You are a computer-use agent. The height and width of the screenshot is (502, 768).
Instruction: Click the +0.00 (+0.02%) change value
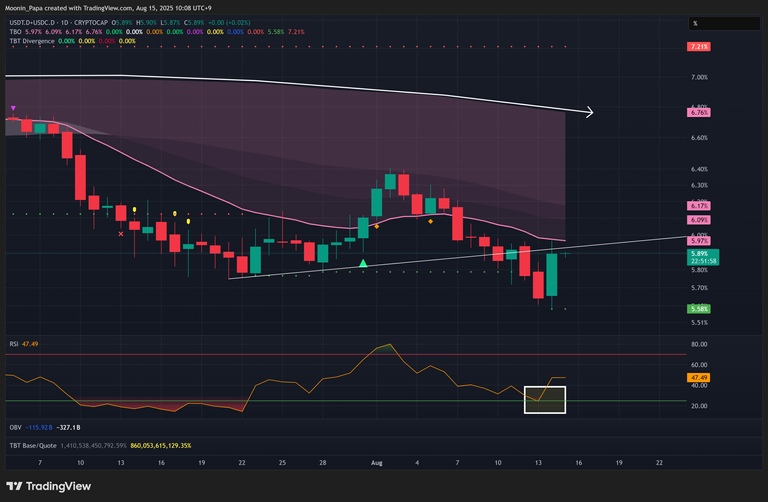pos(229,23)
